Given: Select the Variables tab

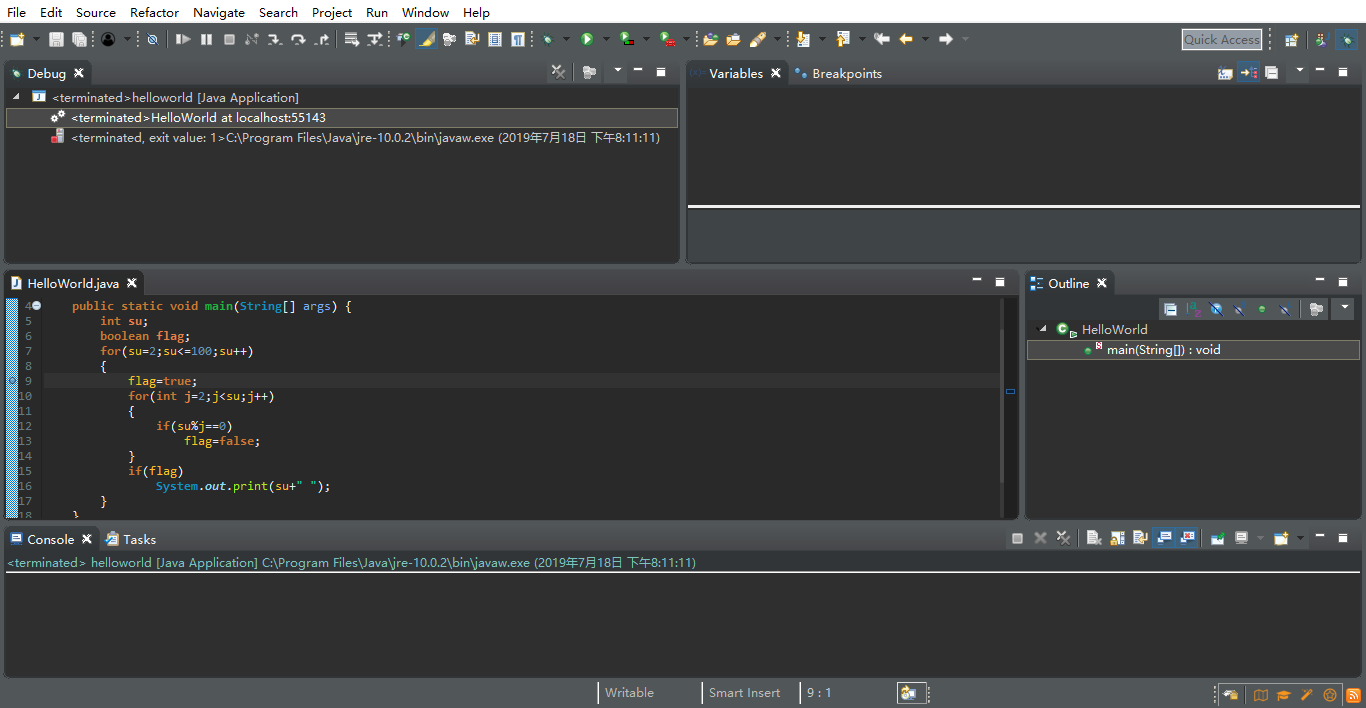Looking at the screenshot, I should (736, 73).
